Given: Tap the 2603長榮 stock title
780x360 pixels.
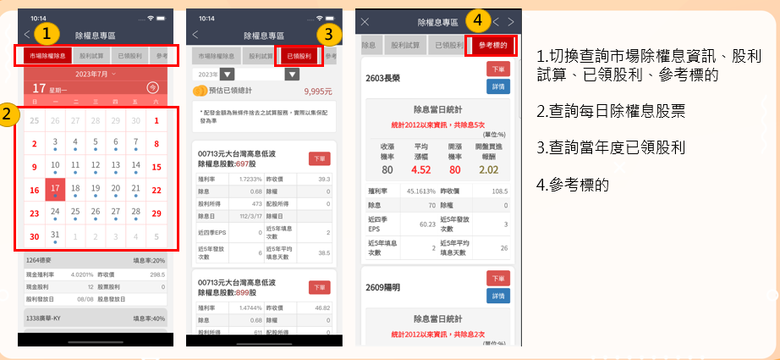Looking at the screenshot, I should pyautogui.click(x=383, y=78).
